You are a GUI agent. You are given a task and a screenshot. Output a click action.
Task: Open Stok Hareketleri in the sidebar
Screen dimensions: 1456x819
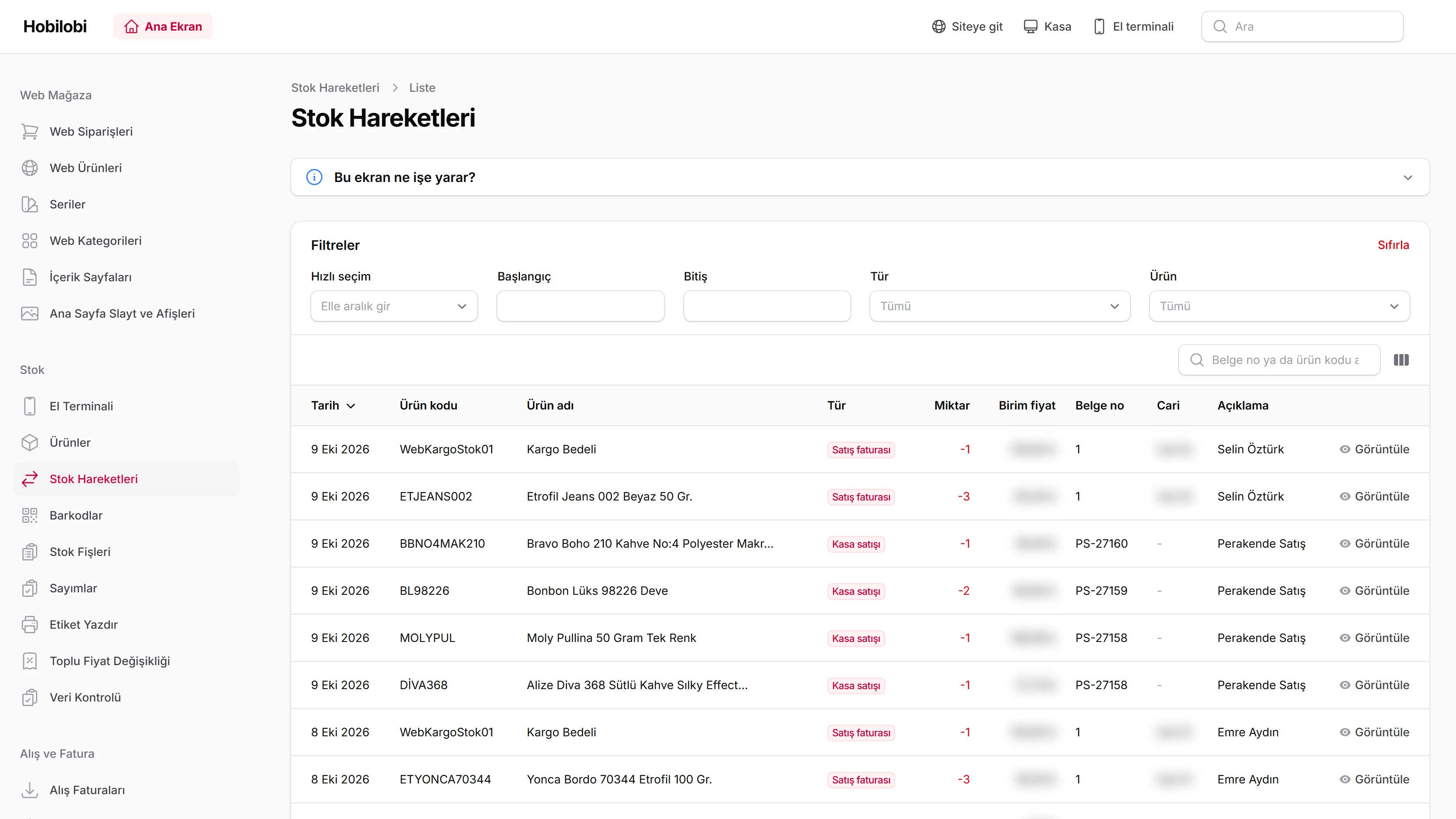point(125,479)
